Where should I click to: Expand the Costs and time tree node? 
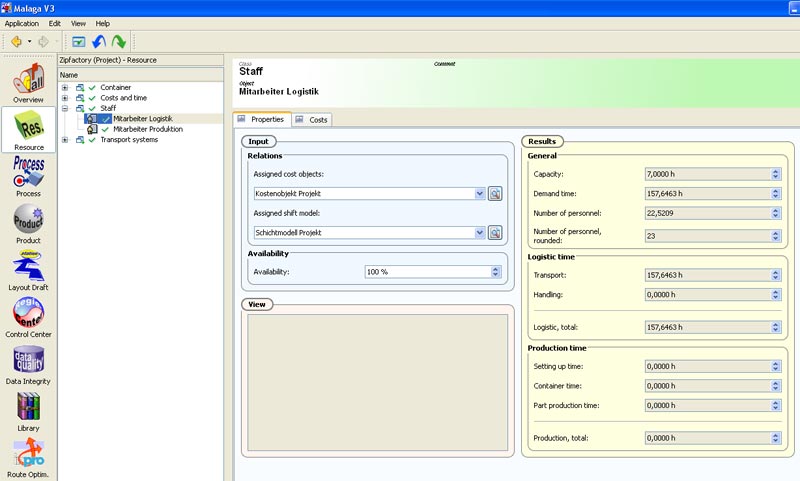click(65, 98)
